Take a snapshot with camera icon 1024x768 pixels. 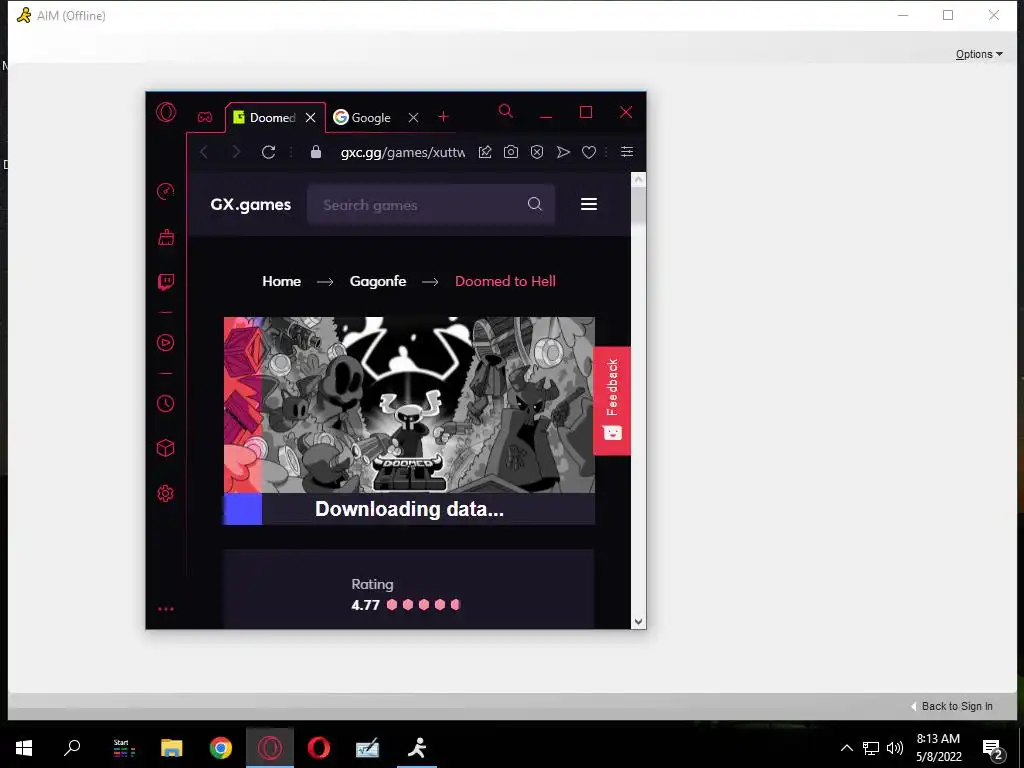[511, 152]
